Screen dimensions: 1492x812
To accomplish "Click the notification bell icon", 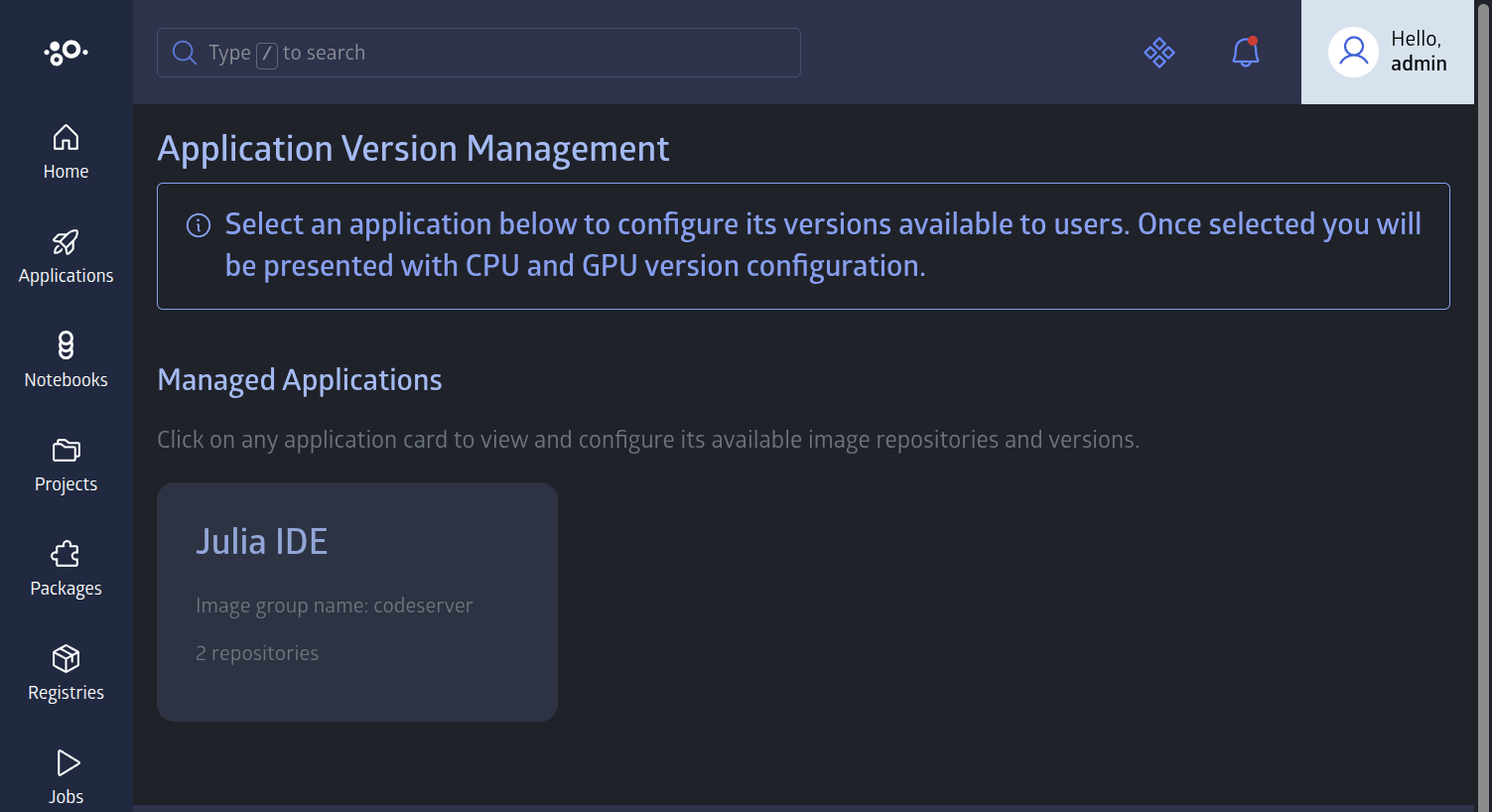I will (x=1245, y=53).
